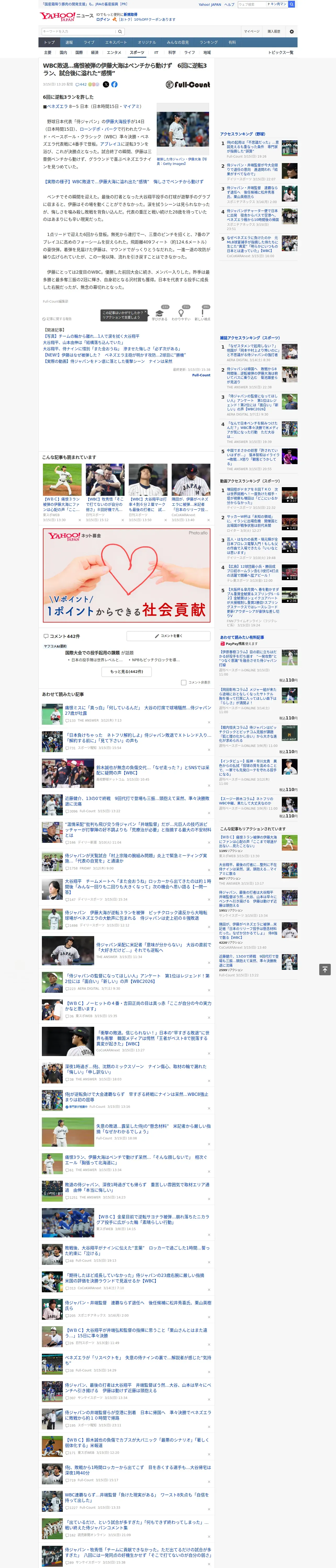Click the 購入履歴 link

[274, 32]
